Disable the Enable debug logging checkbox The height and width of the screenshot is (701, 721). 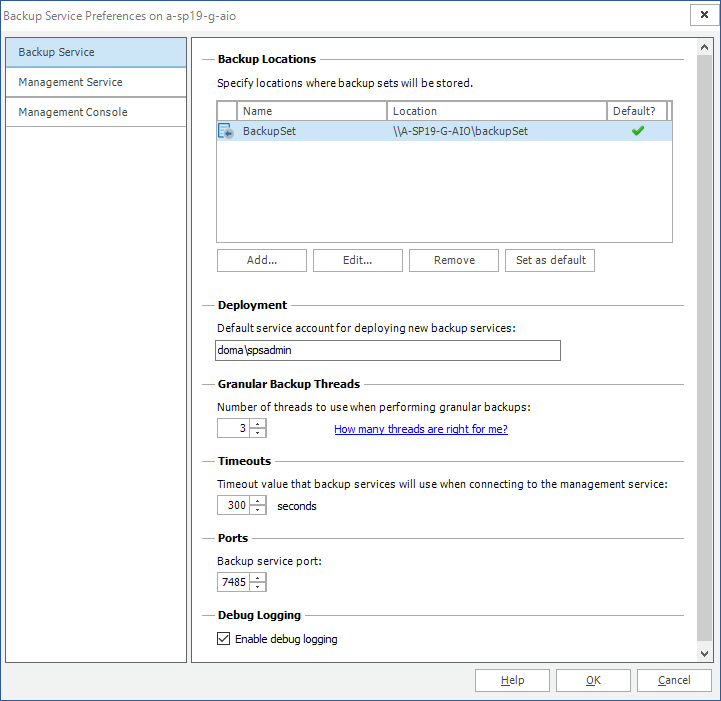click(x=223, y=638)
